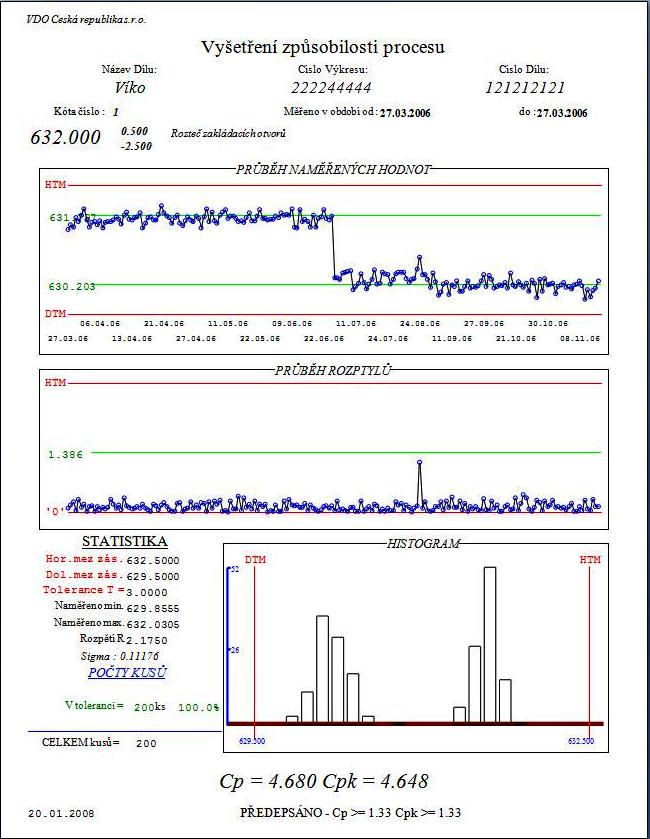This screenshot has width=650, height=839.
Task: Click the Dol.mez zás. value 629.5000
Action: point(153,577)
